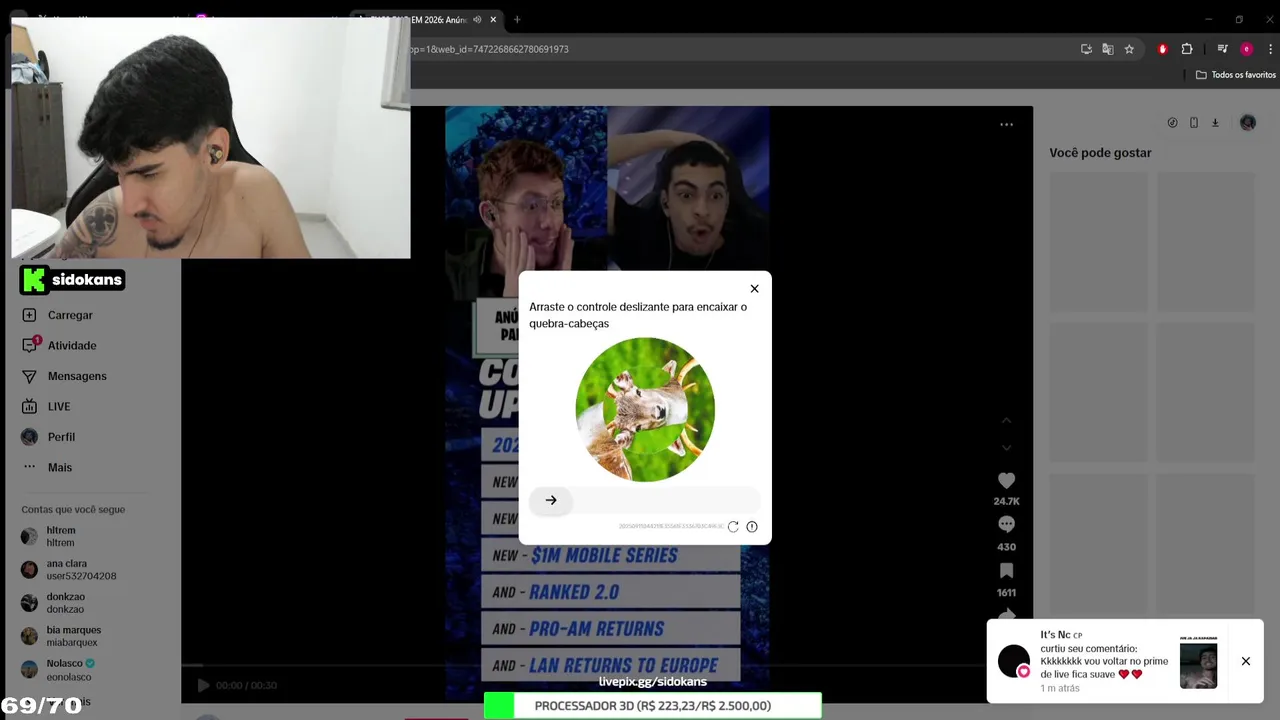The width and height of the screenshot is (1280, 720).
Task: Open Chrome three-dot menu
Action: [x=1271, y=49]
